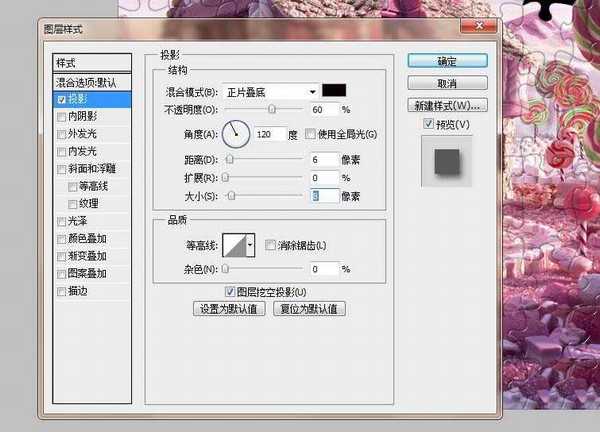Enable the 内阴影 inner shadow checkbox
Screen dimensions: 600x432
[x=63, y=117]
